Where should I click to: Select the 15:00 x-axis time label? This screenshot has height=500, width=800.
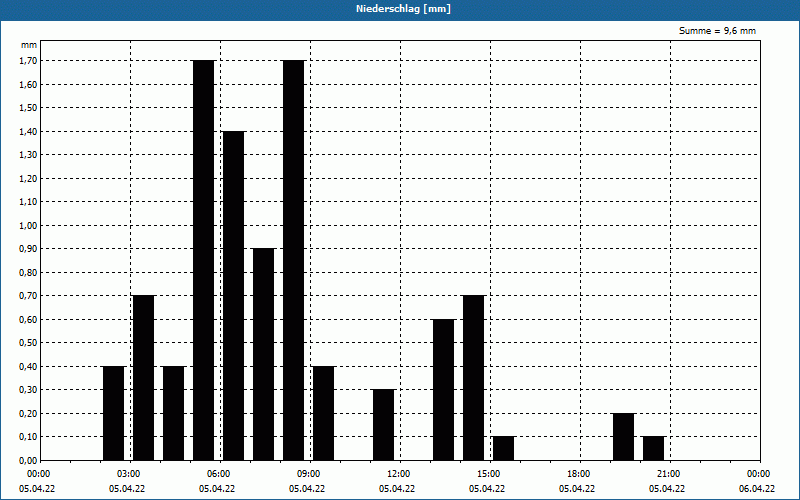click(488, 474)
